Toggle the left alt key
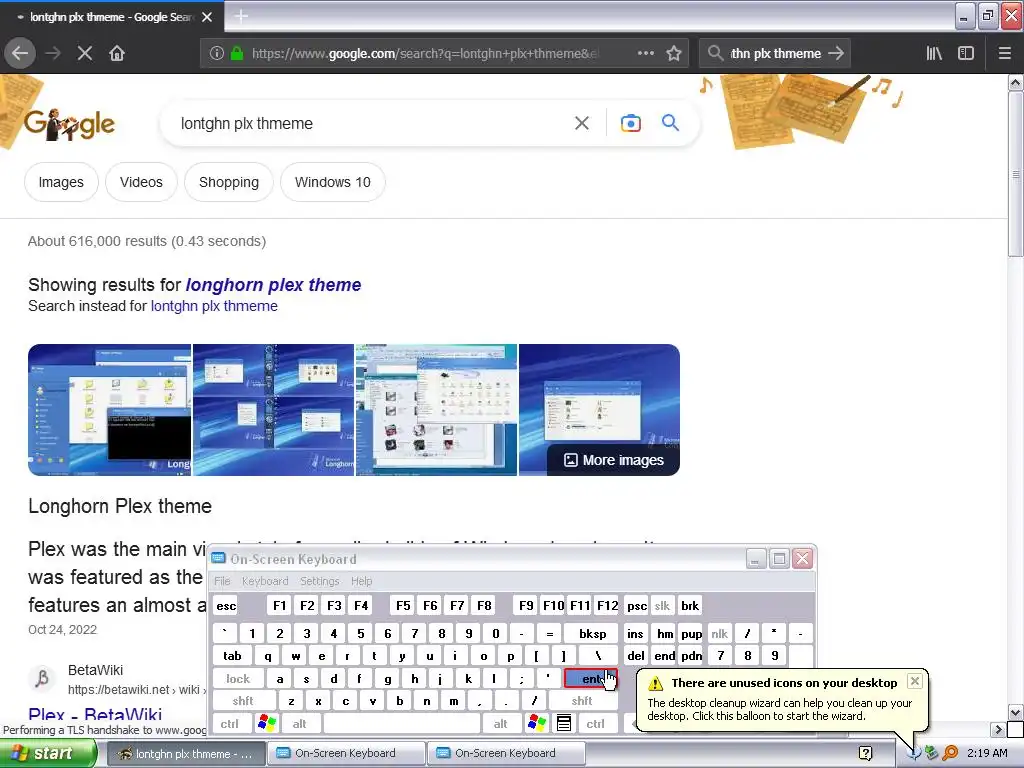Screen dimensions: 1024x768 tap(300, 724)
